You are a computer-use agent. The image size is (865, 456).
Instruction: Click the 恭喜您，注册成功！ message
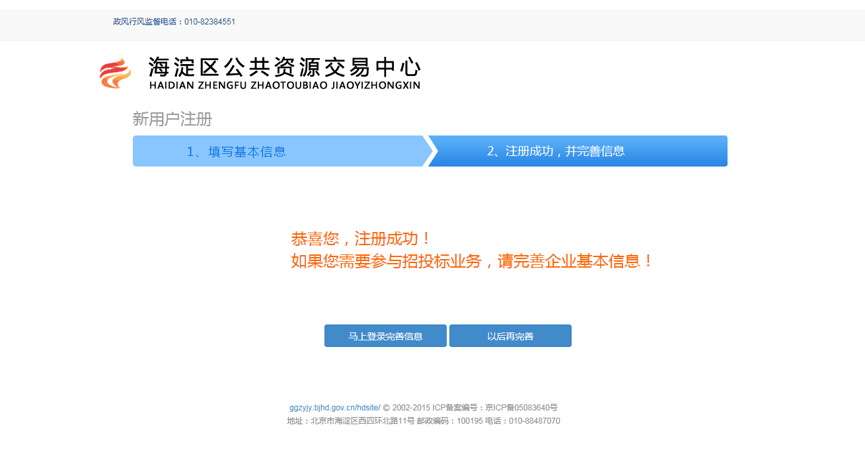[x=361, y=239]
